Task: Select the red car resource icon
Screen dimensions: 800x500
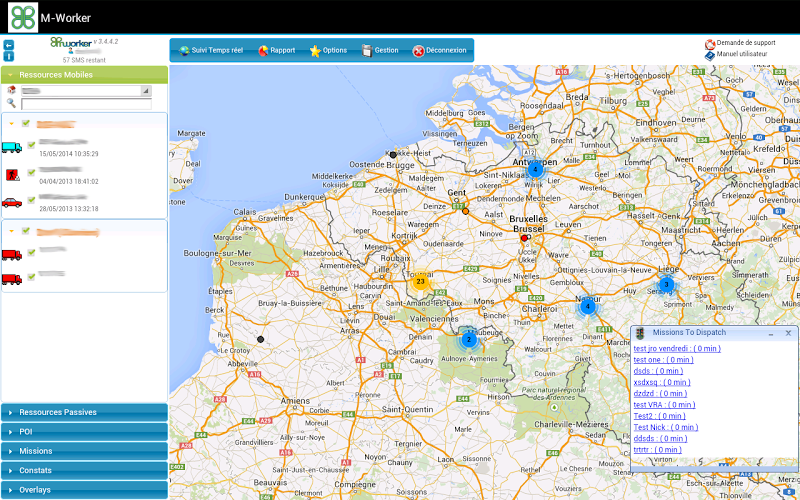Action: (x=12, y=203)
